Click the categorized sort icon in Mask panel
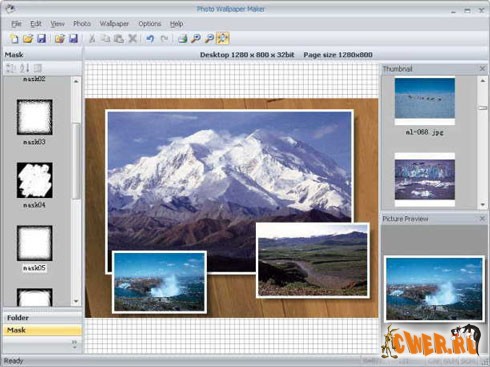Viewport: 490px width, 367px height. pos(11,68)
